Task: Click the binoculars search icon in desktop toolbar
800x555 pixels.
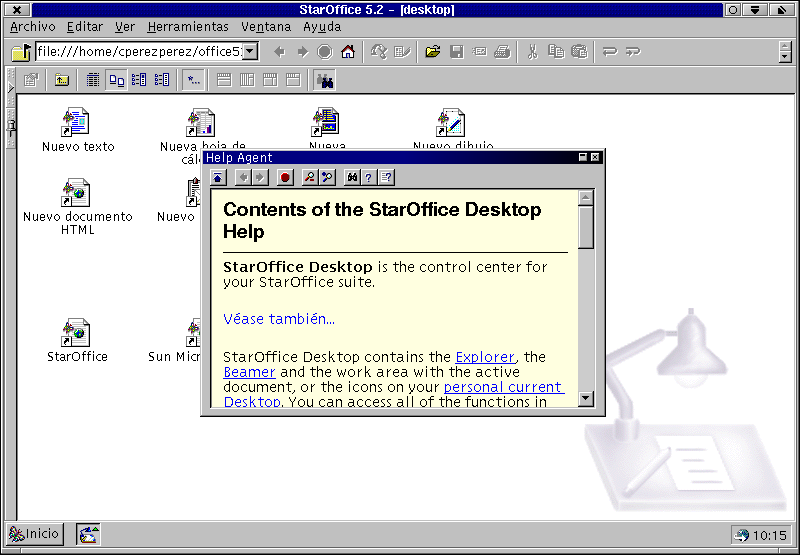Action: [x=325, y=80]
